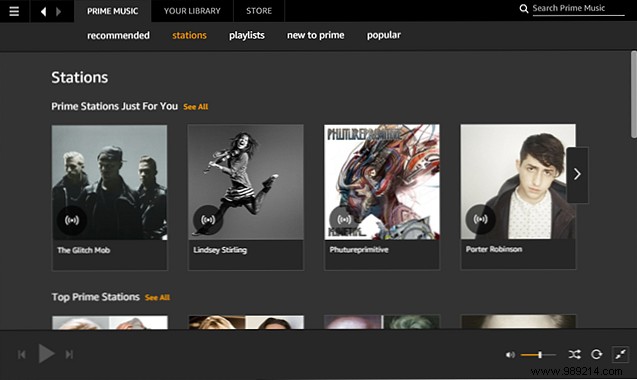See All Prime Stations Just For You
The height and width of the screenshot is (380, 637).
(x=196, y=107)
